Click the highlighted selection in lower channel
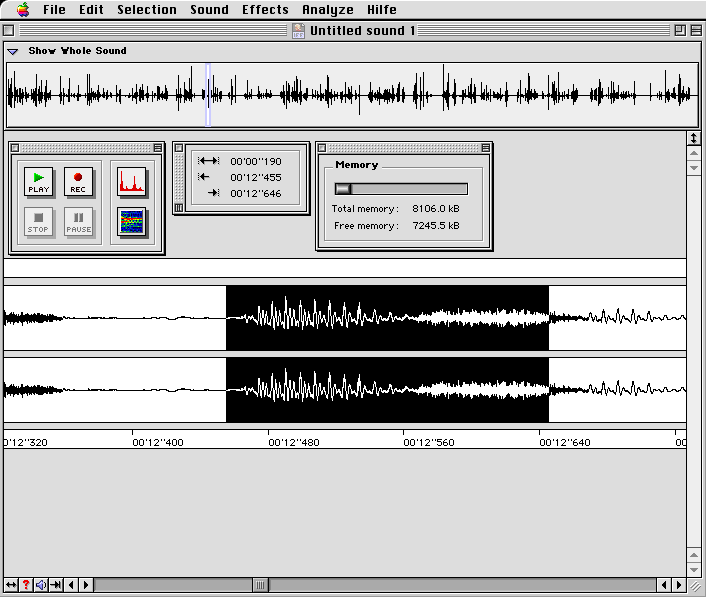The image size is (706, 597). (387, 390)
